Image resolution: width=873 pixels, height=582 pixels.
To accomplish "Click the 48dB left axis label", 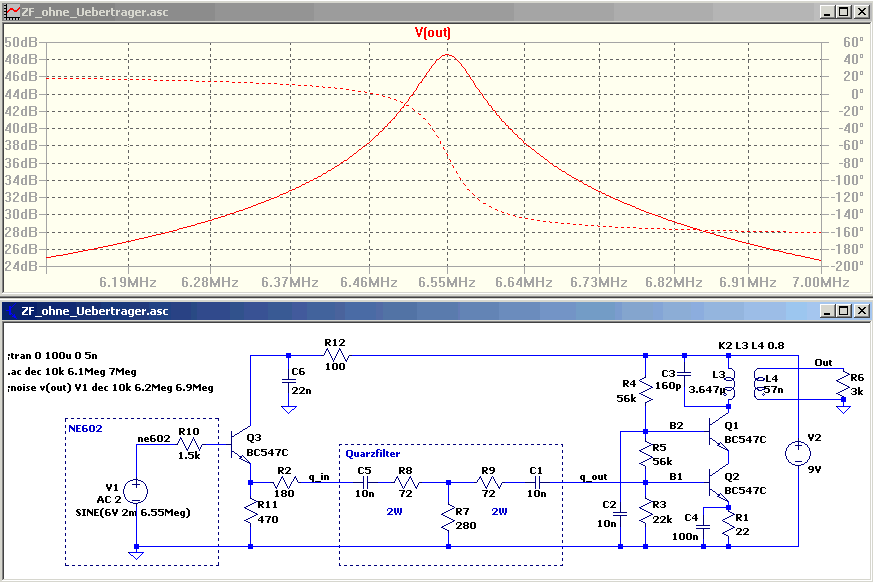I will coord(21,59).
